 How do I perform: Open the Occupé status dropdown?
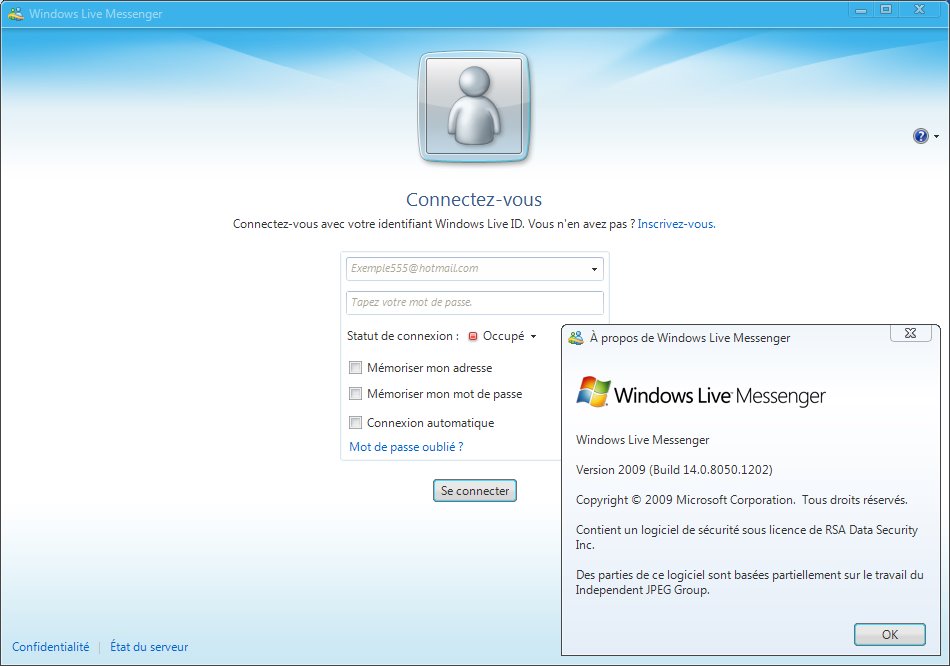(534, 336)
